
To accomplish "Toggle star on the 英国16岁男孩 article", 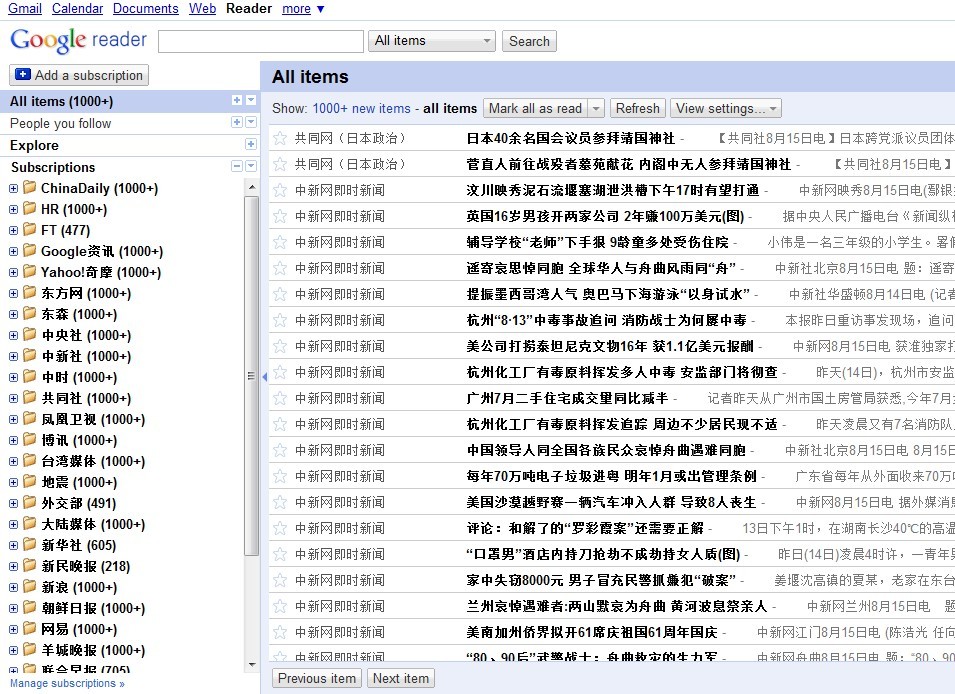I will 280,216.
